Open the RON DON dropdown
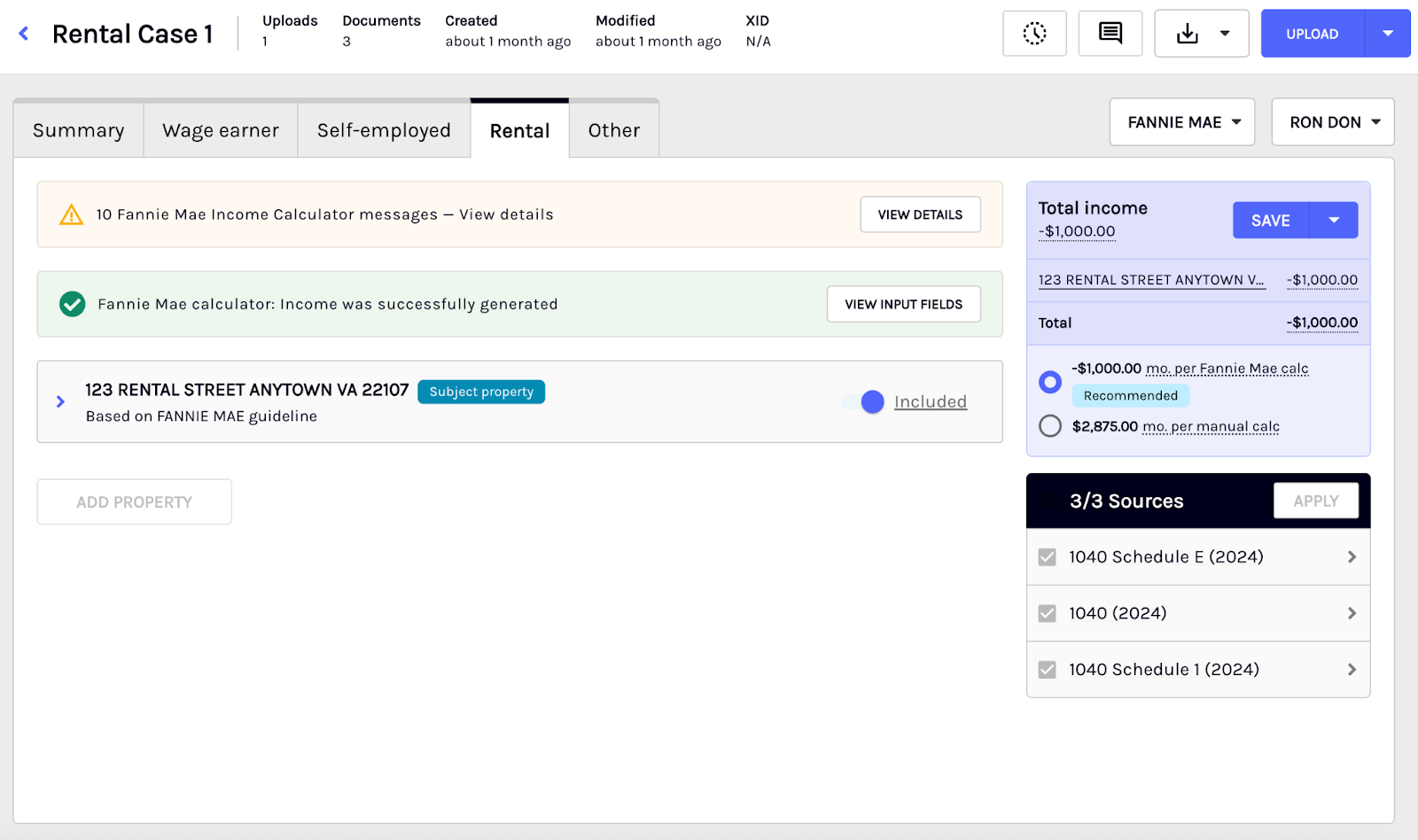 1333,122
